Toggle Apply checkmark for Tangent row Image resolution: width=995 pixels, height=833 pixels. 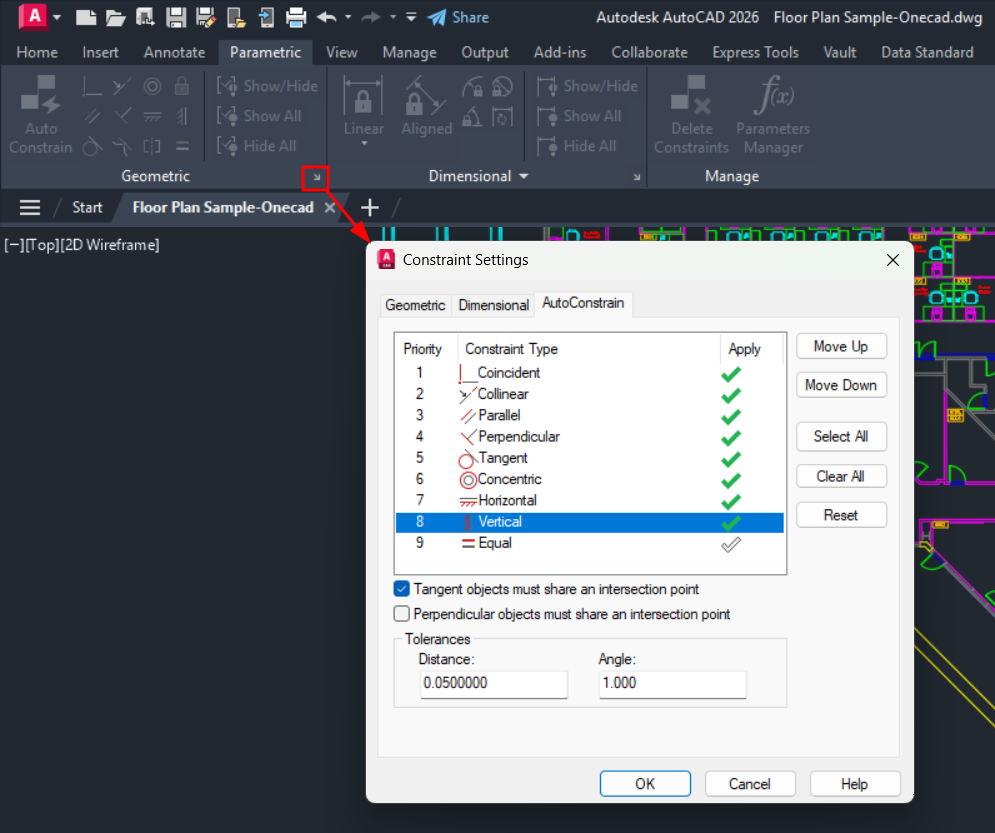pos(731,459)
